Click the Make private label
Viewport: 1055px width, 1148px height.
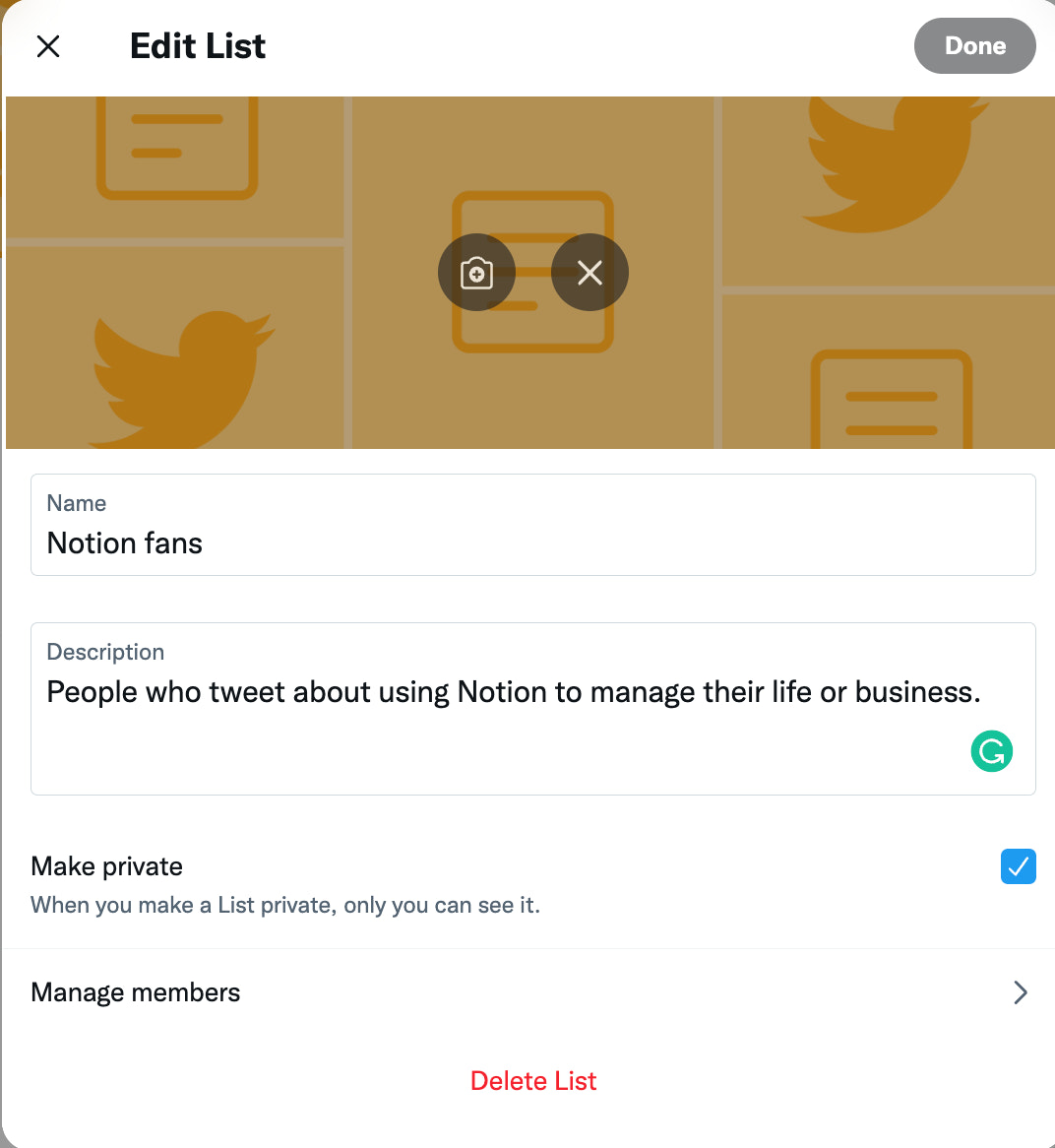(106, 866)
